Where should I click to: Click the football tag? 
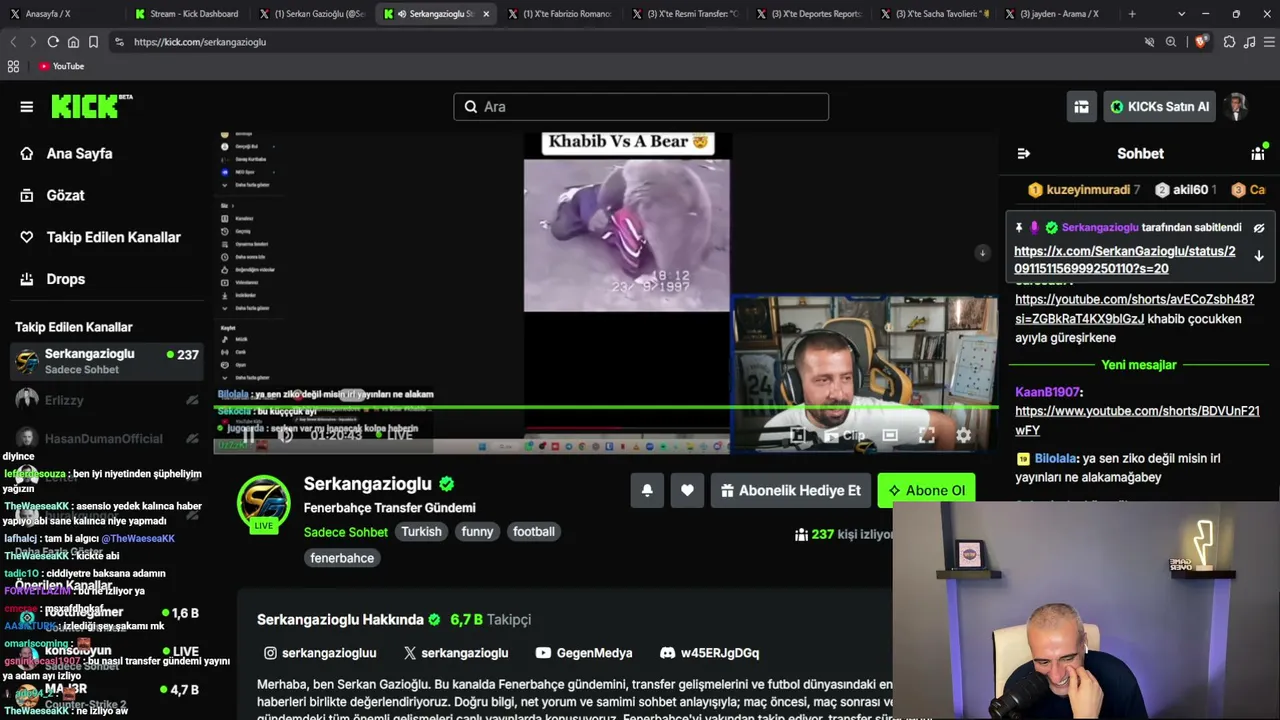(533, 532)
